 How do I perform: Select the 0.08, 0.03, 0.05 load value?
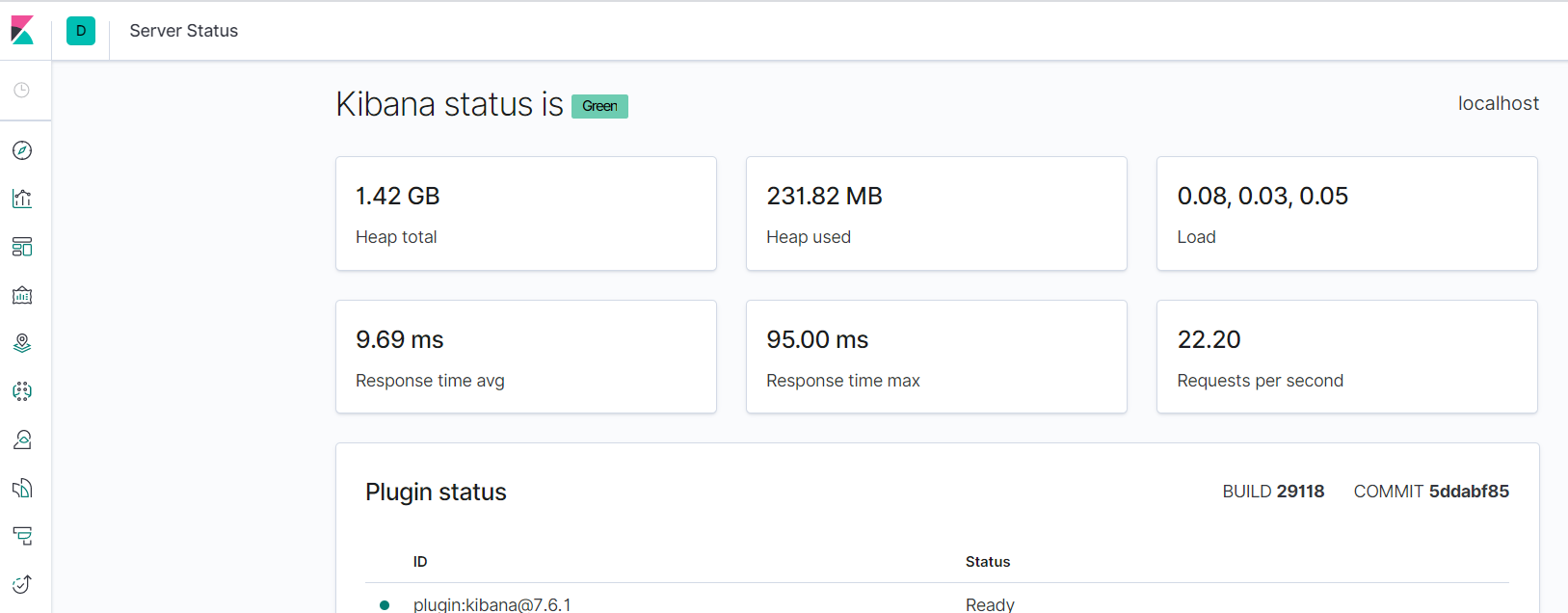[x=1262, y=196]
